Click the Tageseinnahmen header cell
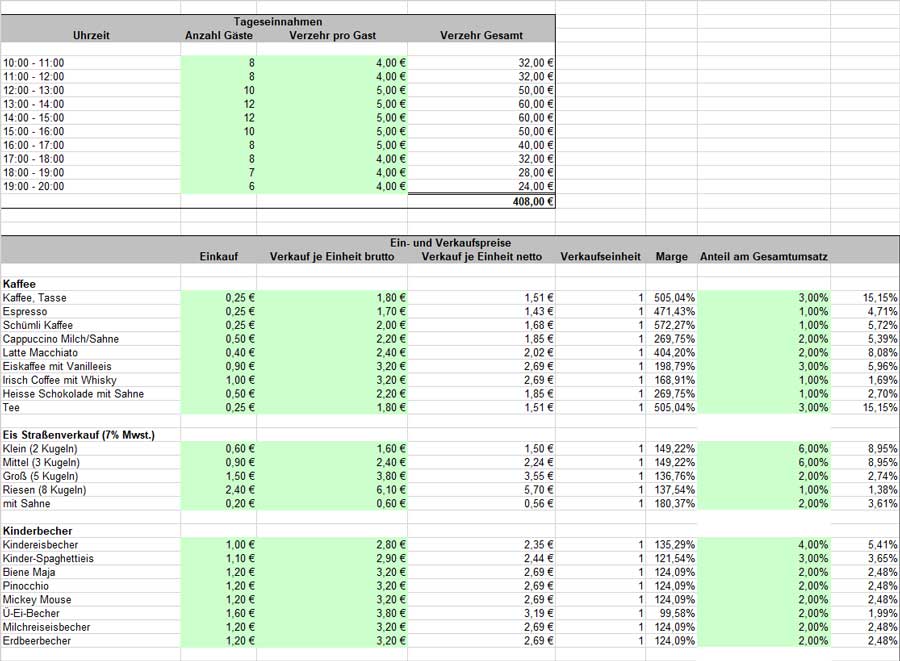Image resolution: width=900 pixels, height=661 pixels. click(x=278, y=21)
